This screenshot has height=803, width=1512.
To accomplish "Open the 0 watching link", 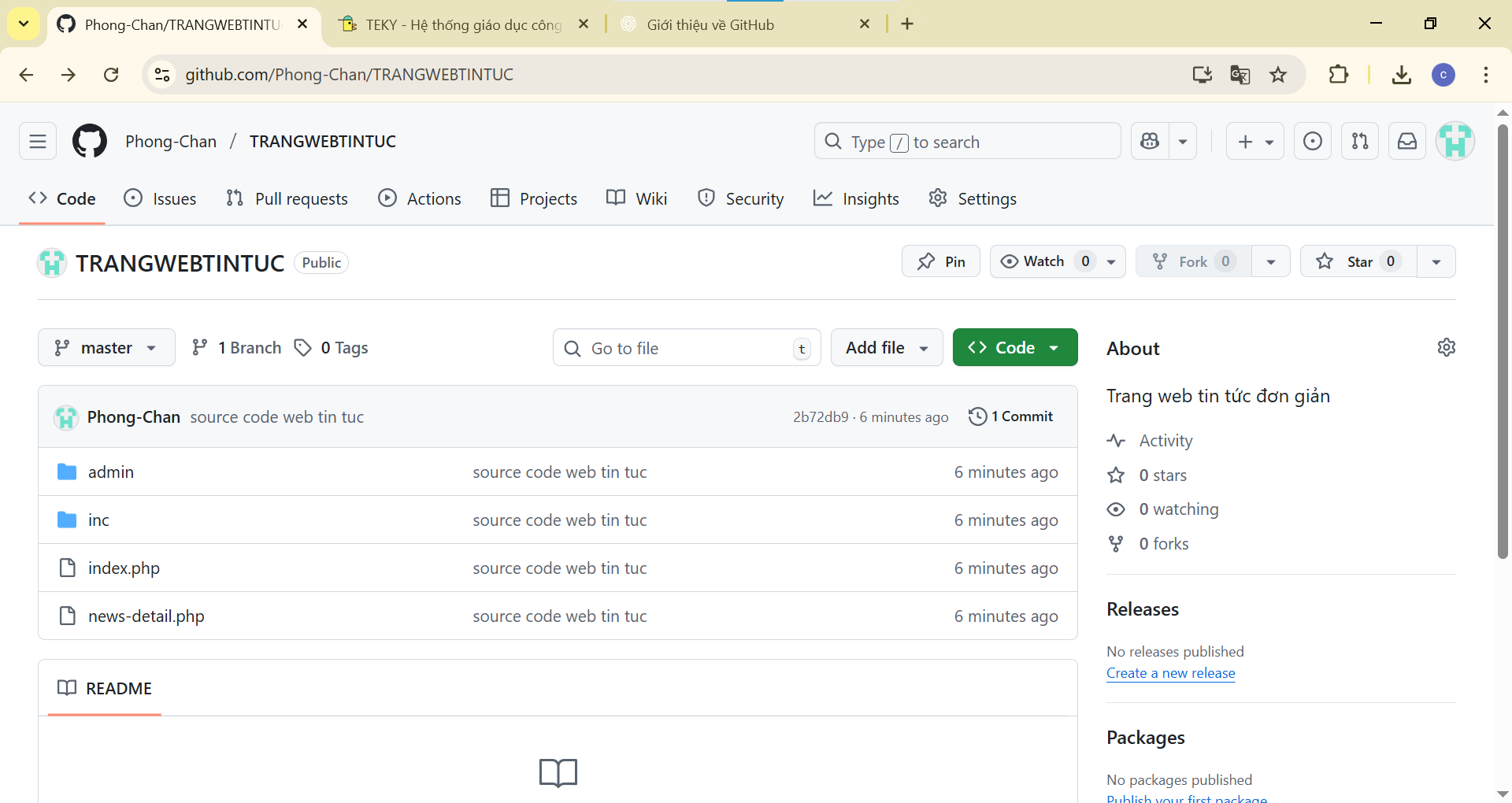I will click(1163, 509).
